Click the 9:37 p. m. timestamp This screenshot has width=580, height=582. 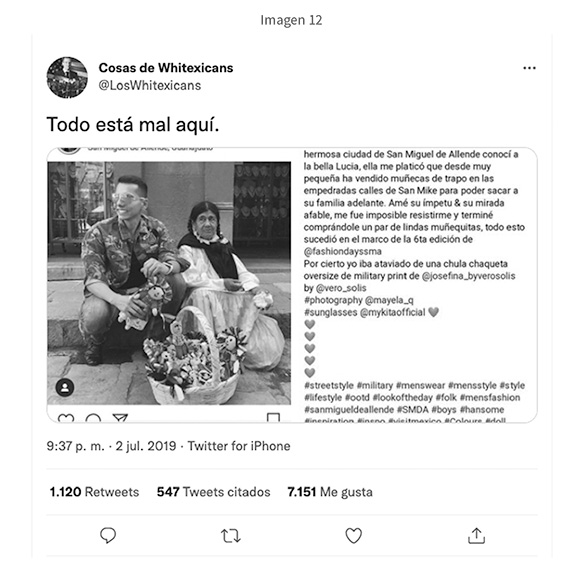point(76,446)
